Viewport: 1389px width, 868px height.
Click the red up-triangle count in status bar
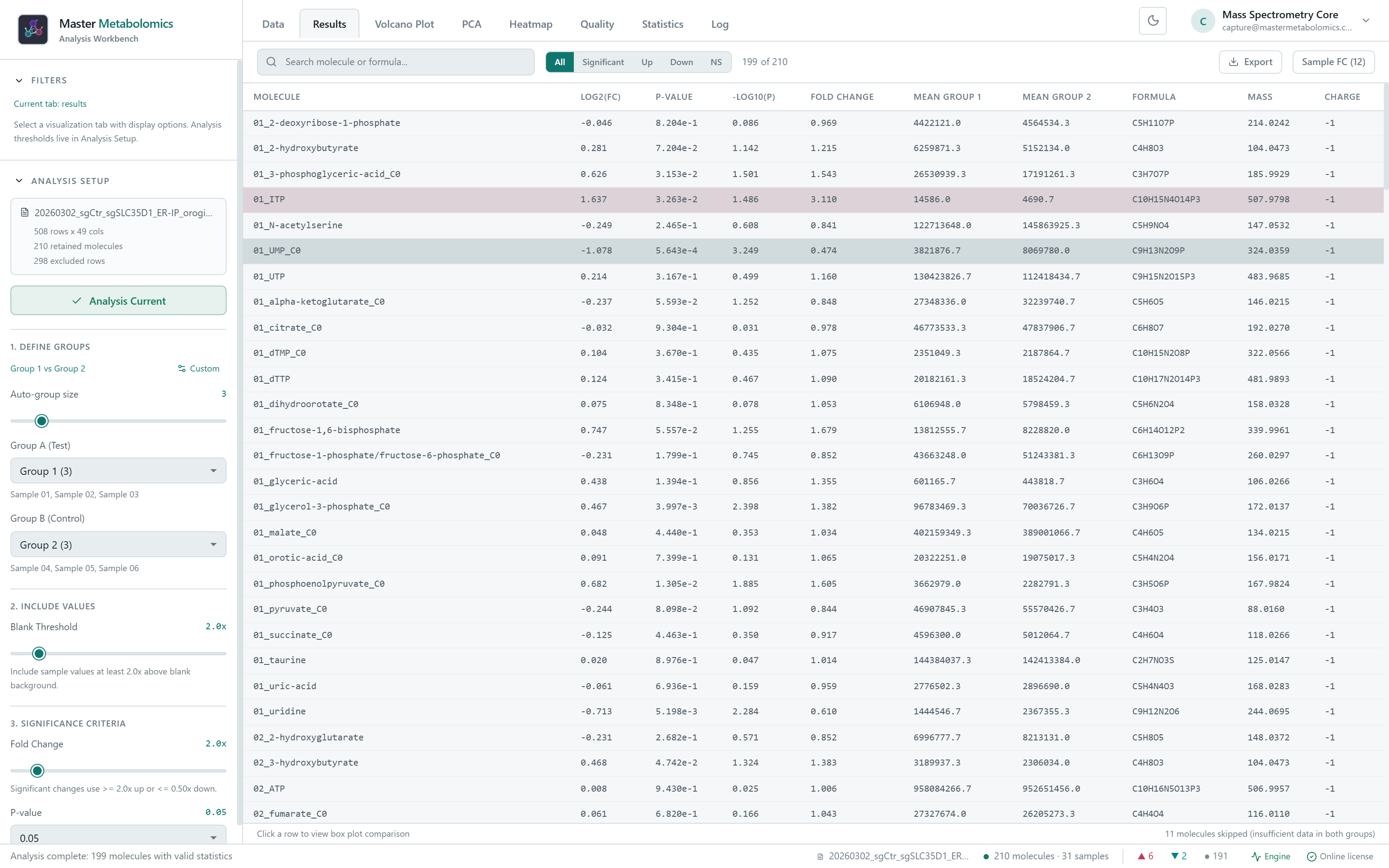(1145, 856)
